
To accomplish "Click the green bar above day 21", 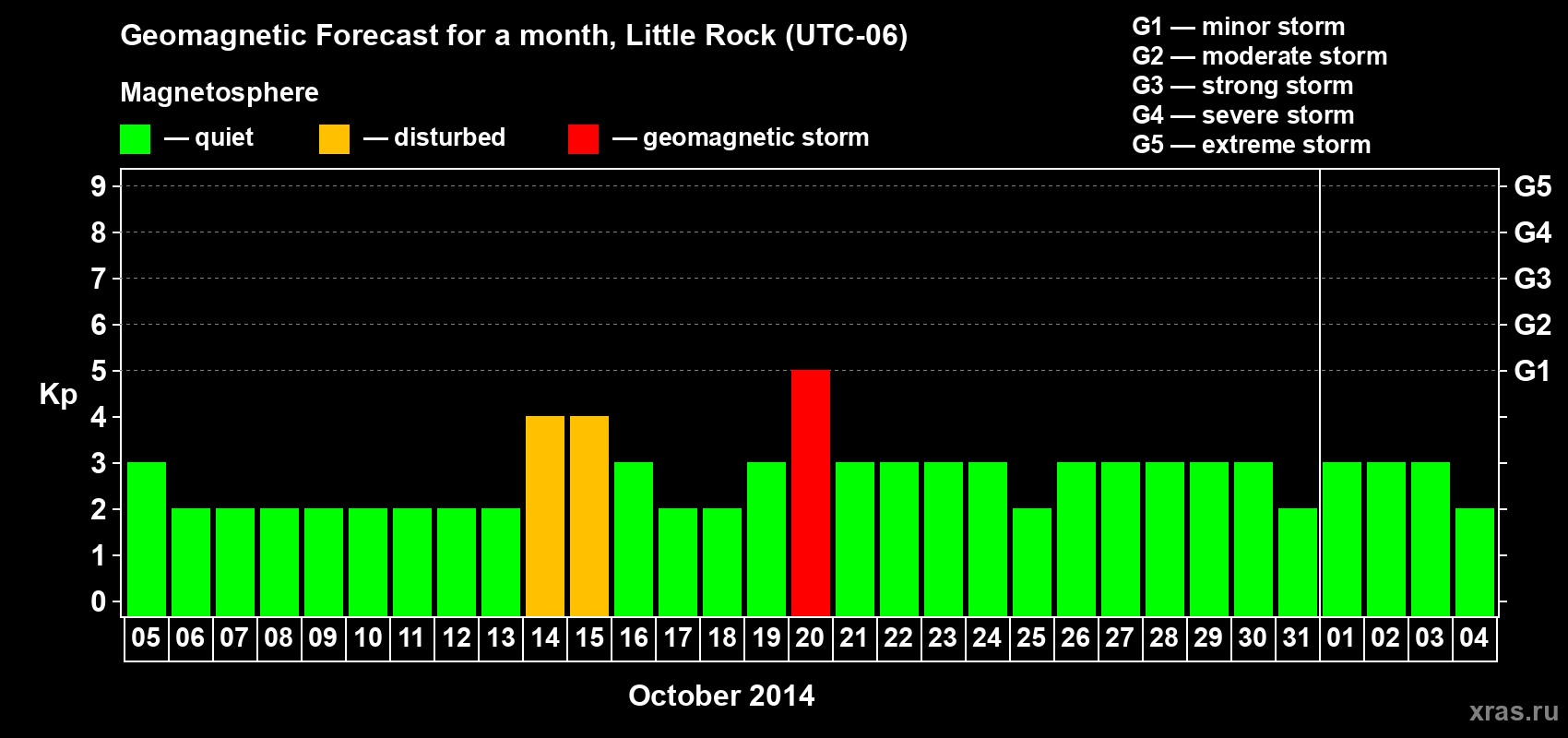I will click(x=855, y=539).
